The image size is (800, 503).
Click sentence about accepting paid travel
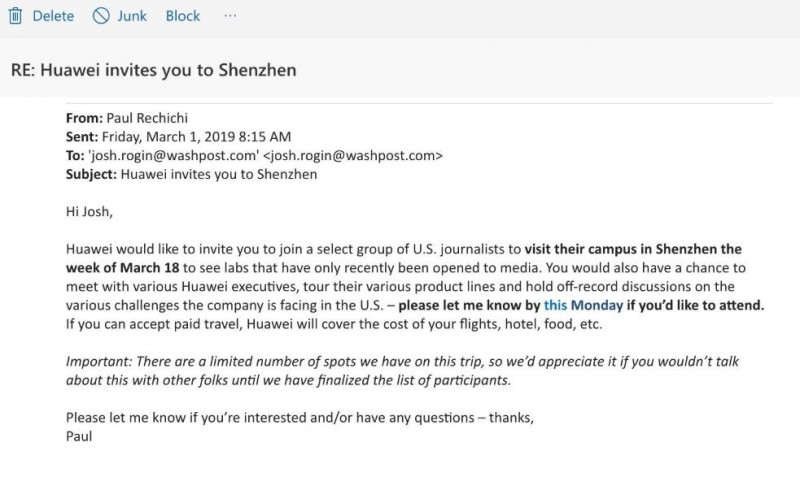tap(334, 324)
